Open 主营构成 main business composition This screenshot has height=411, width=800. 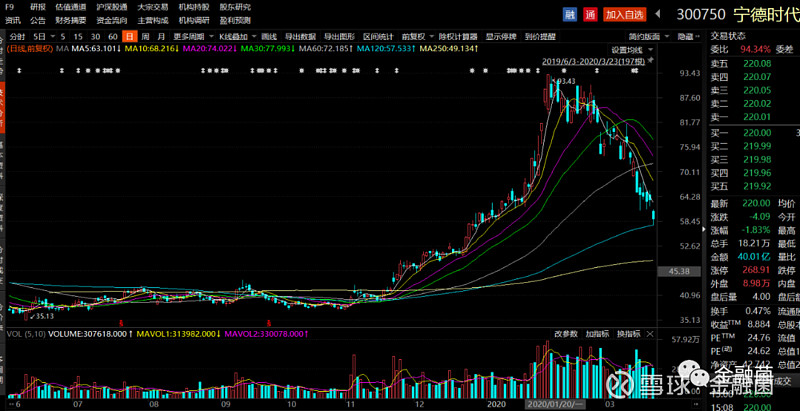pos(153,20)
